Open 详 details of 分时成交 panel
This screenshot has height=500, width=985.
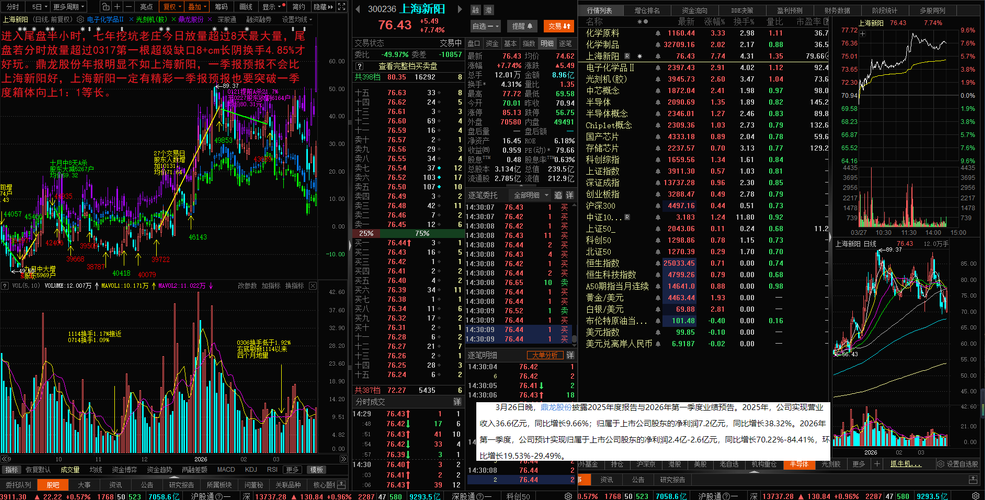point(457,401)
